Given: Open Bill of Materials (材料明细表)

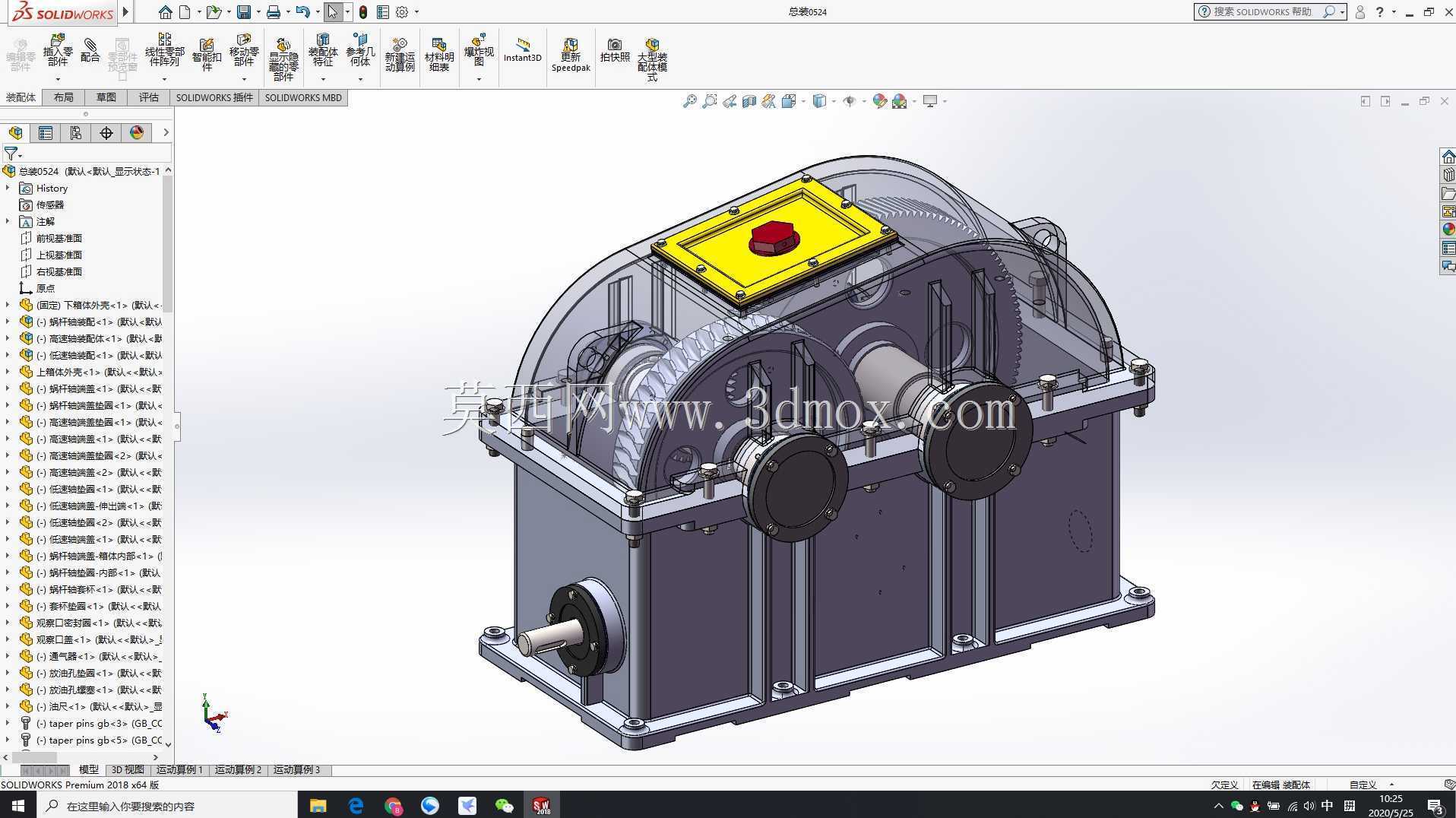Looking at the screenshot, I should [438, 54].
